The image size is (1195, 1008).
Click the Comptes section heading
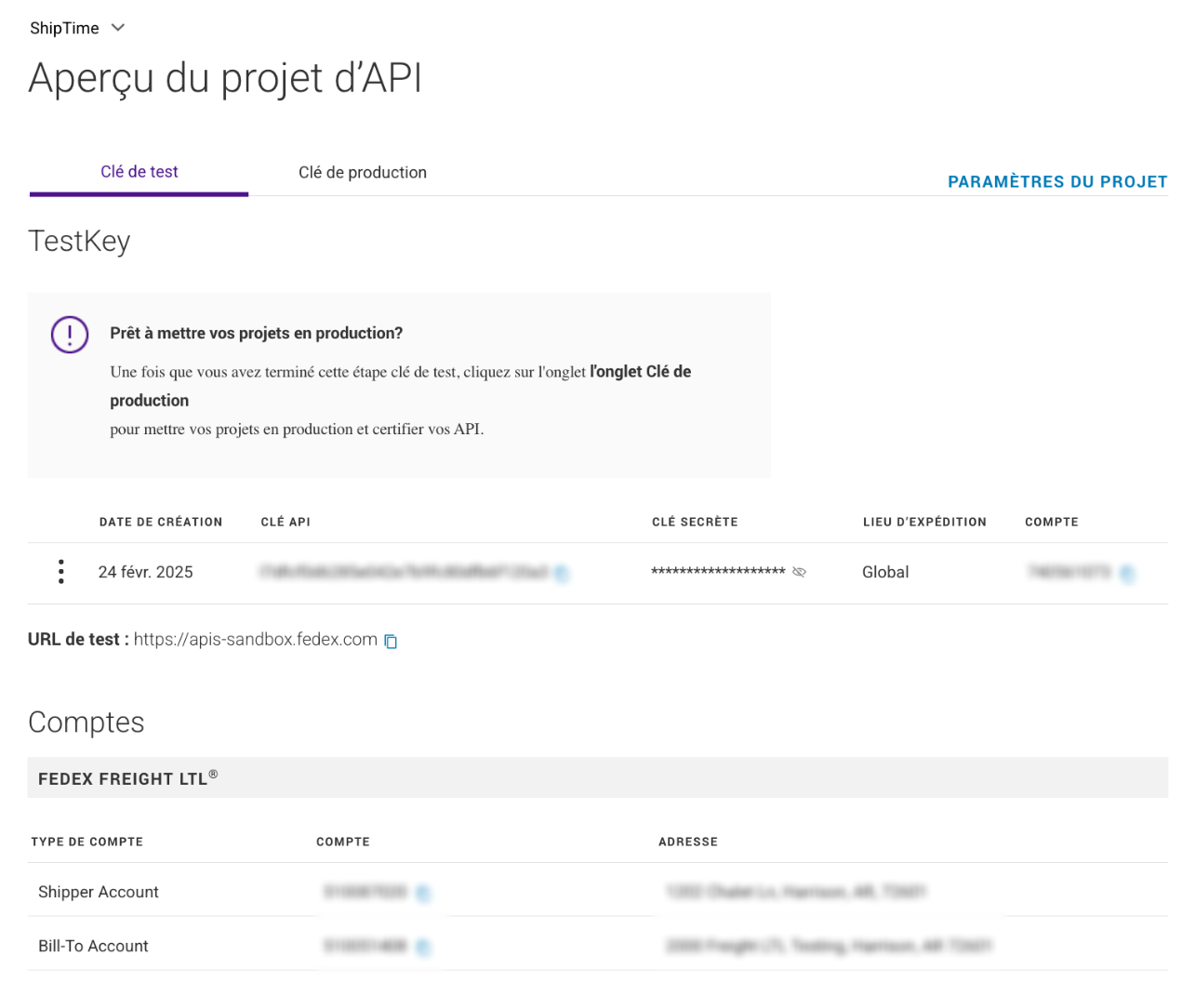click(x=86, y=723)
